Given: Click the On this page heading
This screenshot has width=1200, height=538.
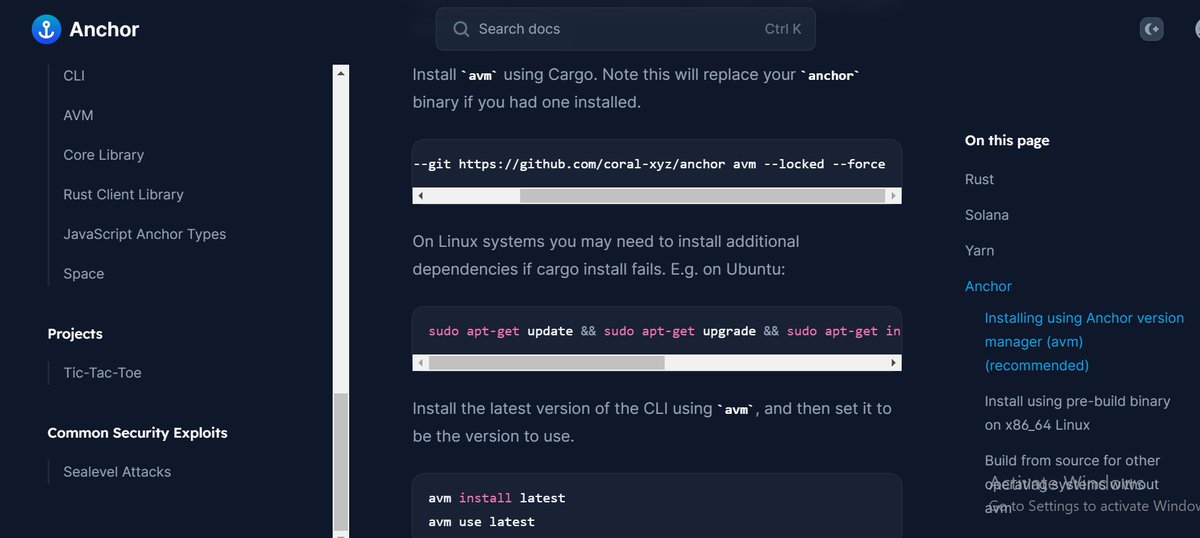Looking at the screenshot, I should coord(1007,141).
